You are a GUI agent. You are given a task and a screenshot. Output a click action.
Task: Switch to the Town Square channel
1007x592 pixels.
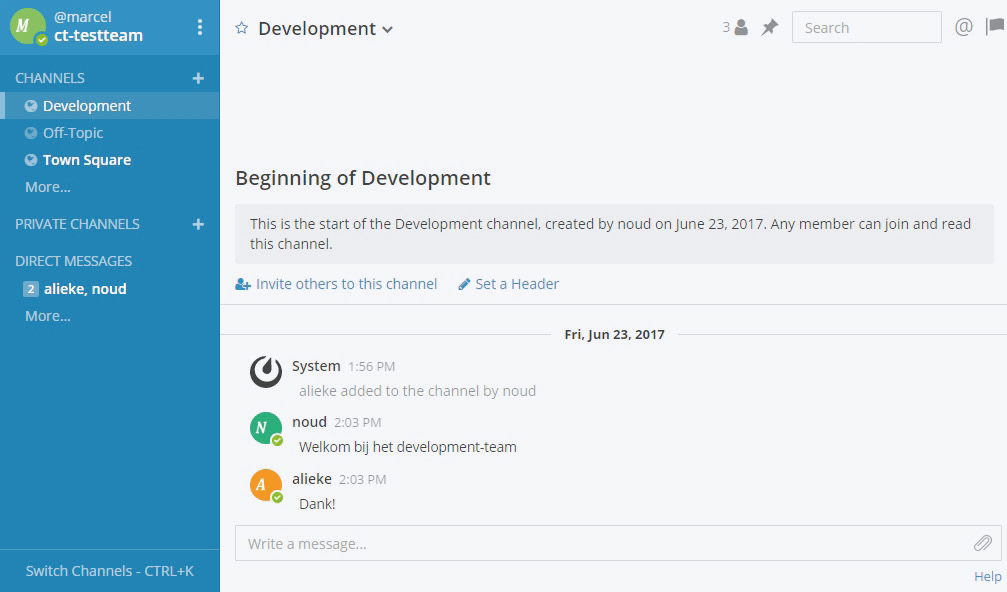click(86, 160)
